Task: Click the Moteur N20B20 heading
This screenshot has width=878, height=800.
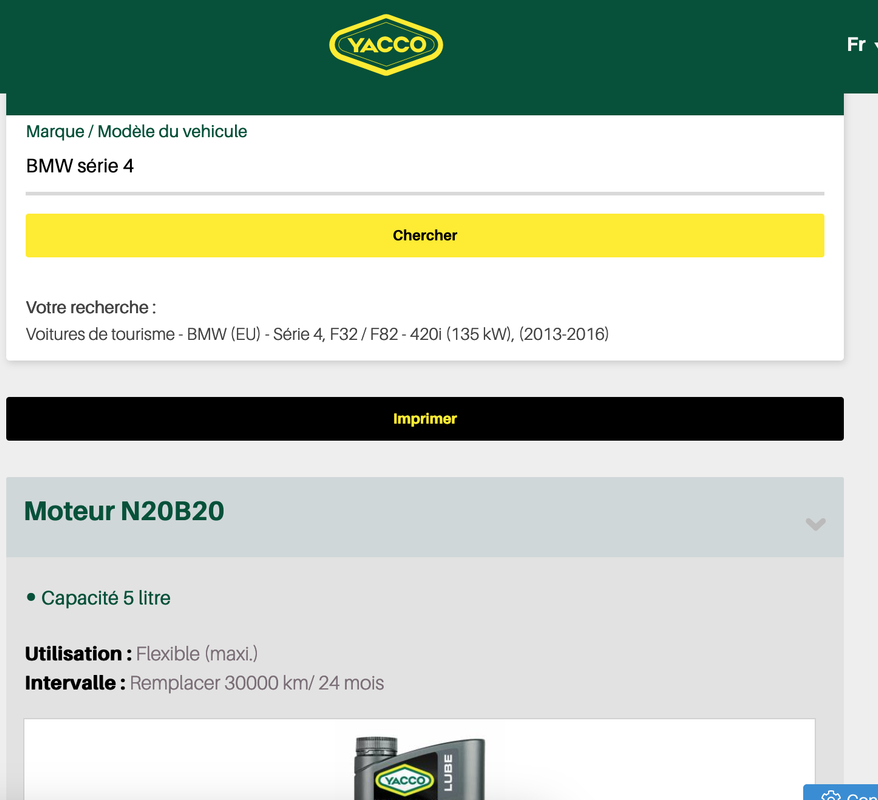Action: (124, 511)
